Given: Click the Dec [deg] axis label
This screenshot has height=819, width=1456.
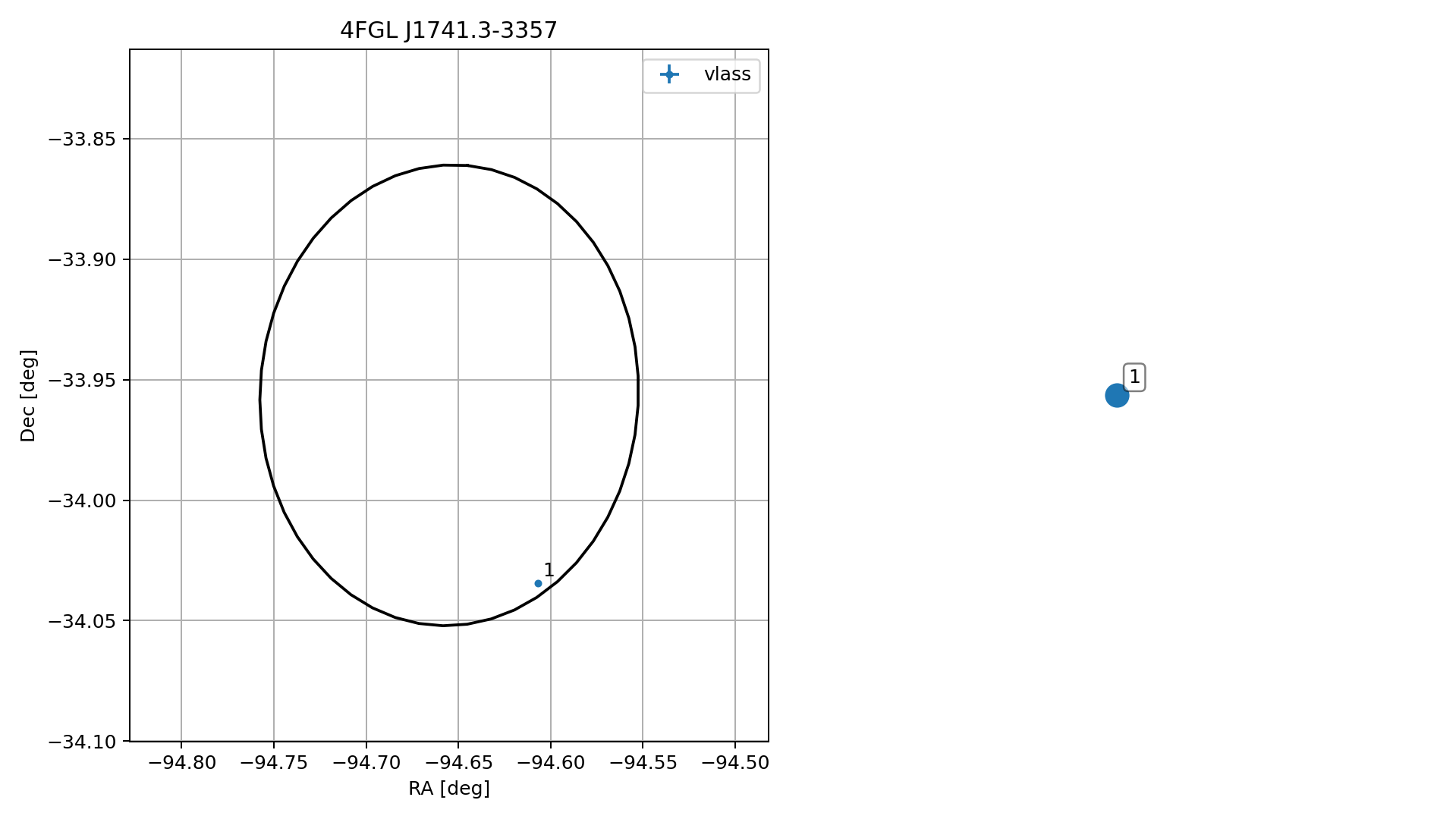Looking at the screenshot, I should (x=28, y=395).
